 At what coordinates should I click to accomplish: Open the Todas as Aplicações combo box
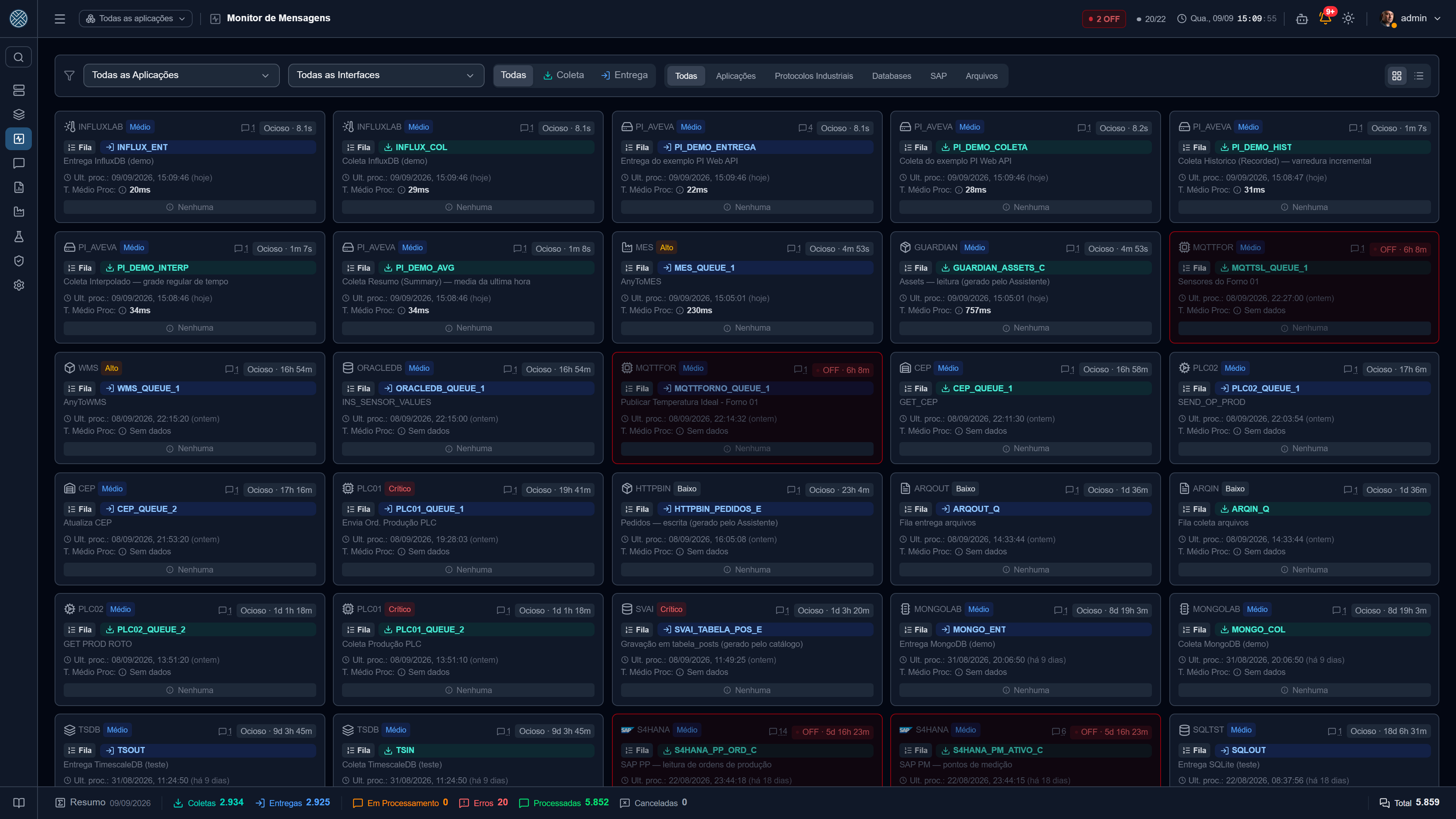click(182, 75)
